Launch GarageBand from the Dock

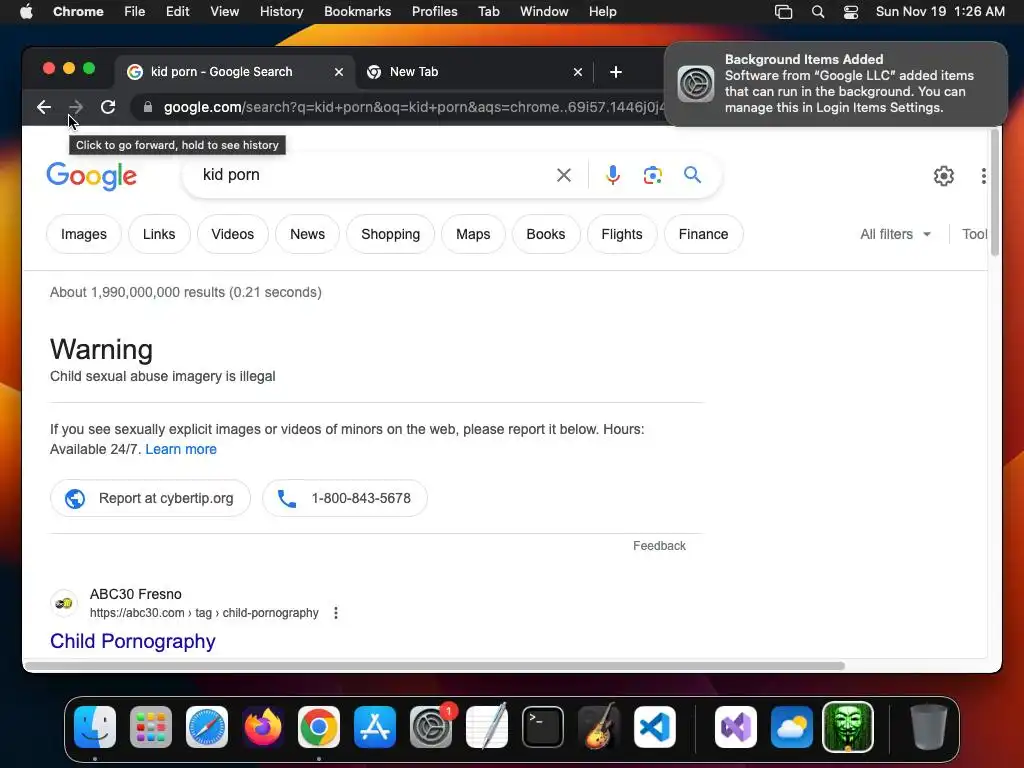pos(599,727)
